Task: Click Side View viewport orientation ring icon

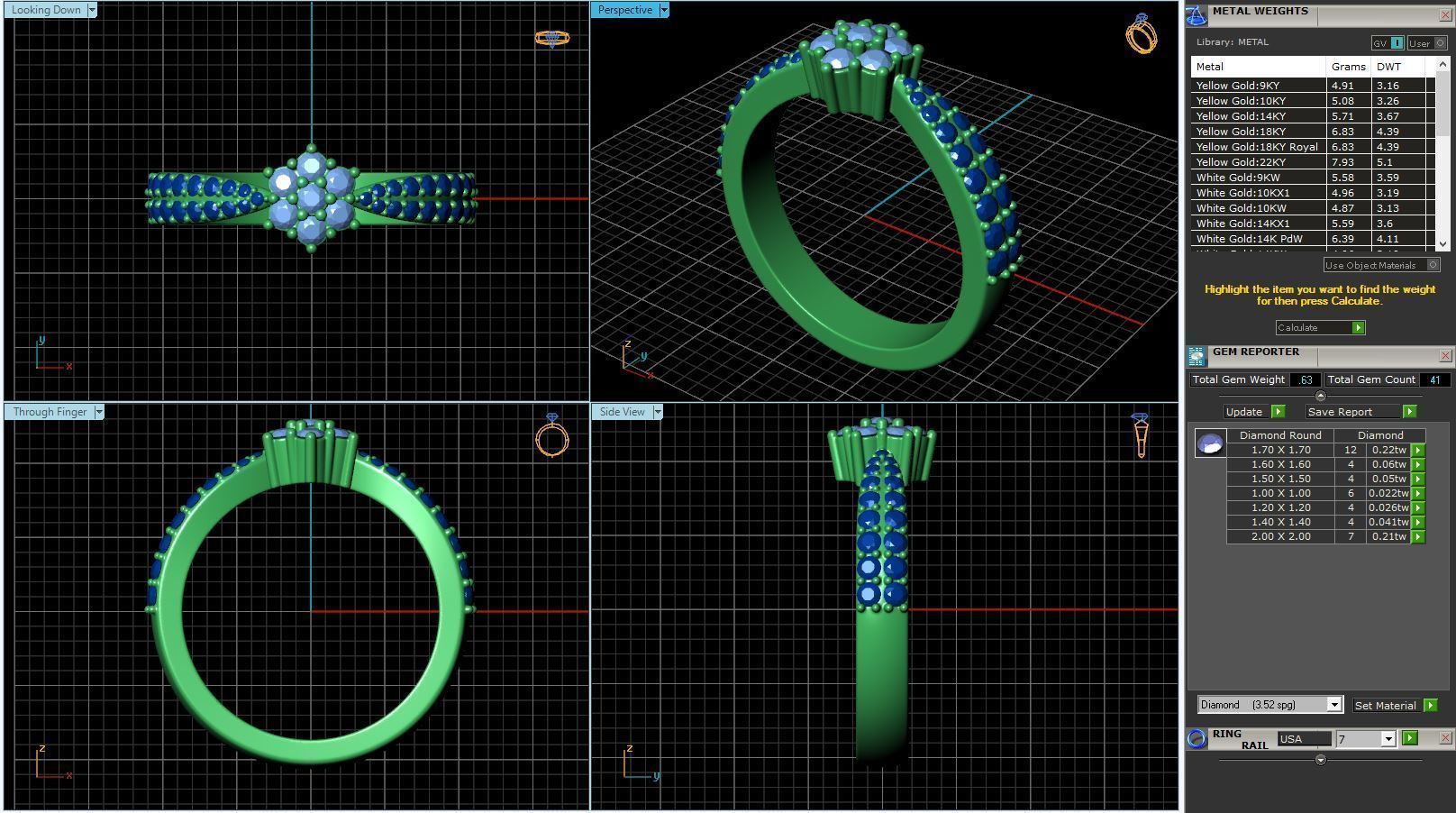Action: pos(1140,435)
